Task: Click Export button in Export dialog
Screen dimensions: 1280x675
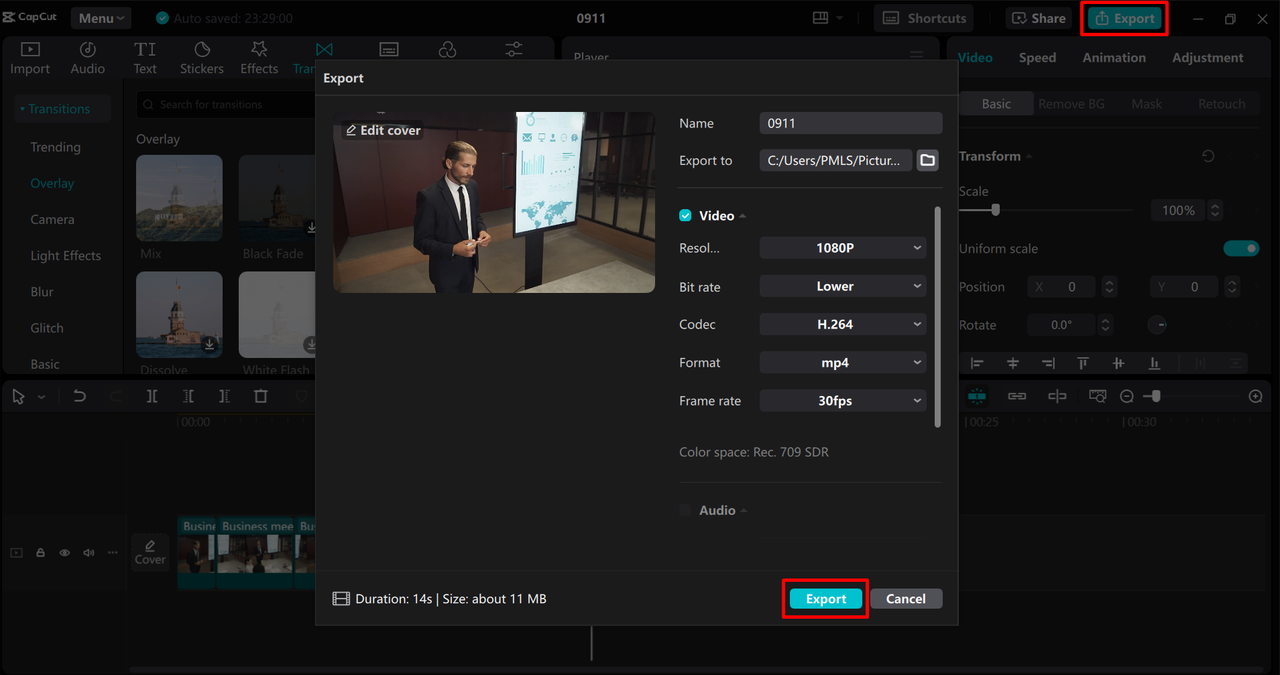Action: [x=826, y=599]
